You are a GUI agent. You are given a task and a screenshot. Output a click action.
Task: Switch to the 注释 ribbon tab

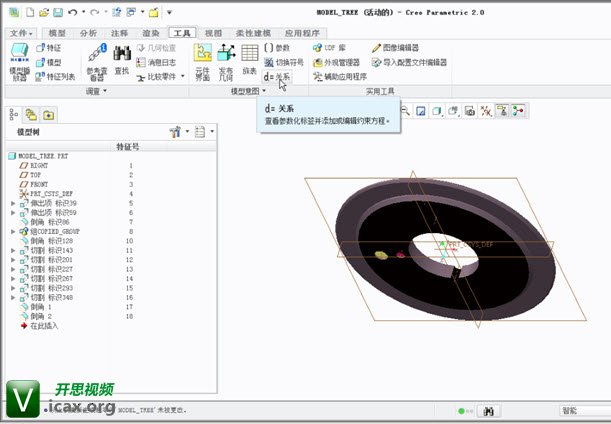point(119,33)
